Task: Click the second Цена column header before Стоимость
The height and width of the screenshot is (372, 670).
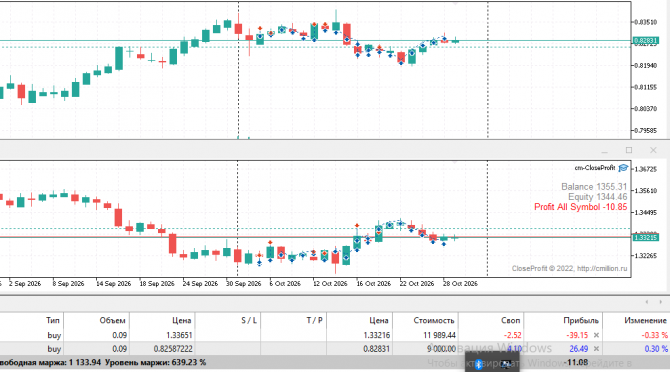Action: click(x=379, y=320)
